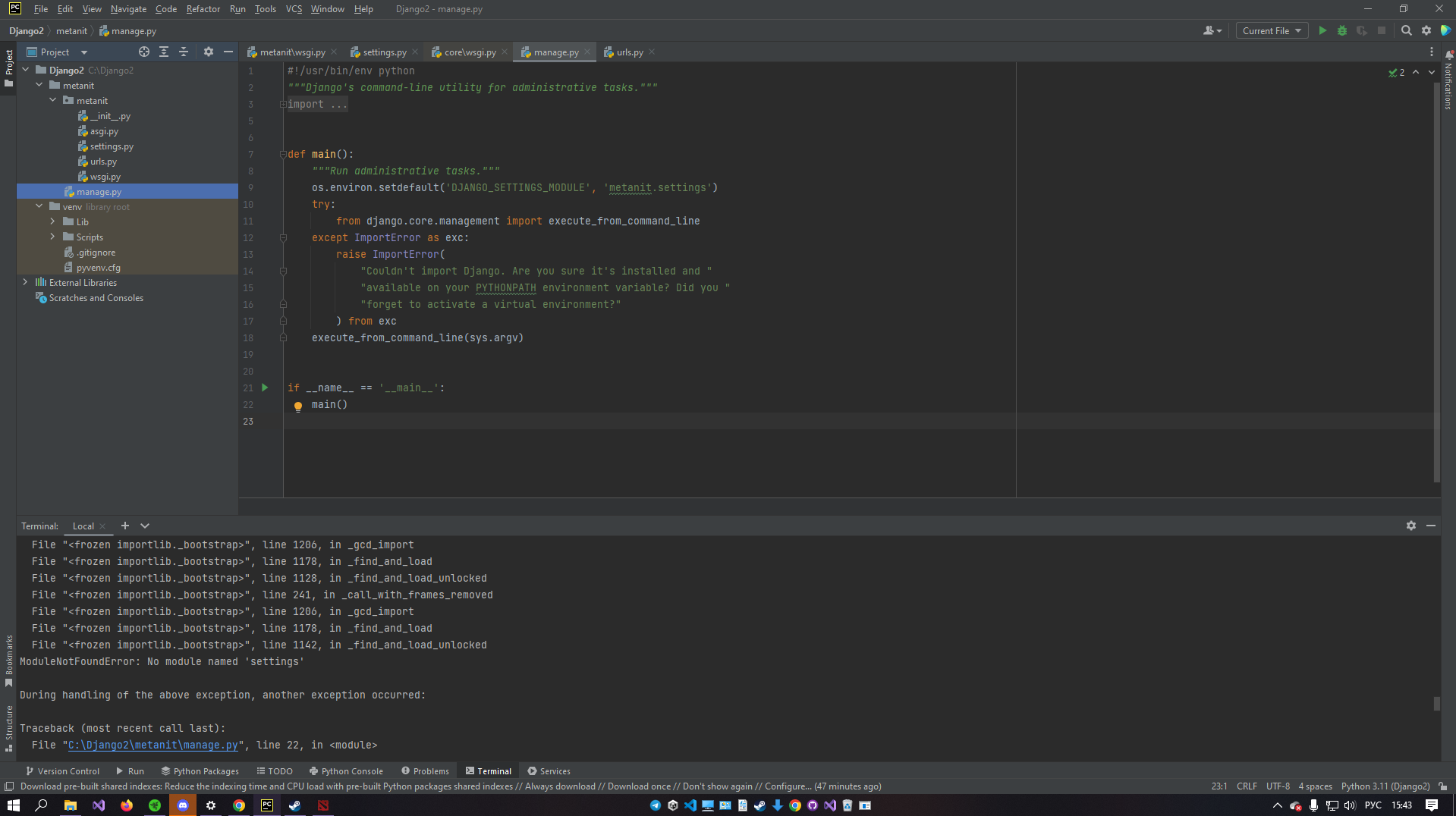Select pyvenv.cfg in the project tree
Image resolution: width=1456 pixels, height=816 pixels.
(x=98, y=268)
